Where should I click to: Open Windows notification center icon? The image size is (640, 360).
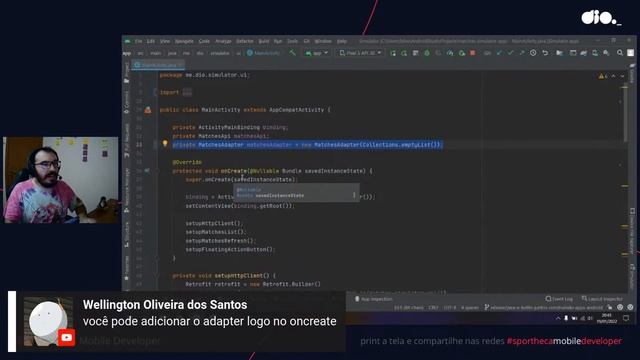pos(627,318)
